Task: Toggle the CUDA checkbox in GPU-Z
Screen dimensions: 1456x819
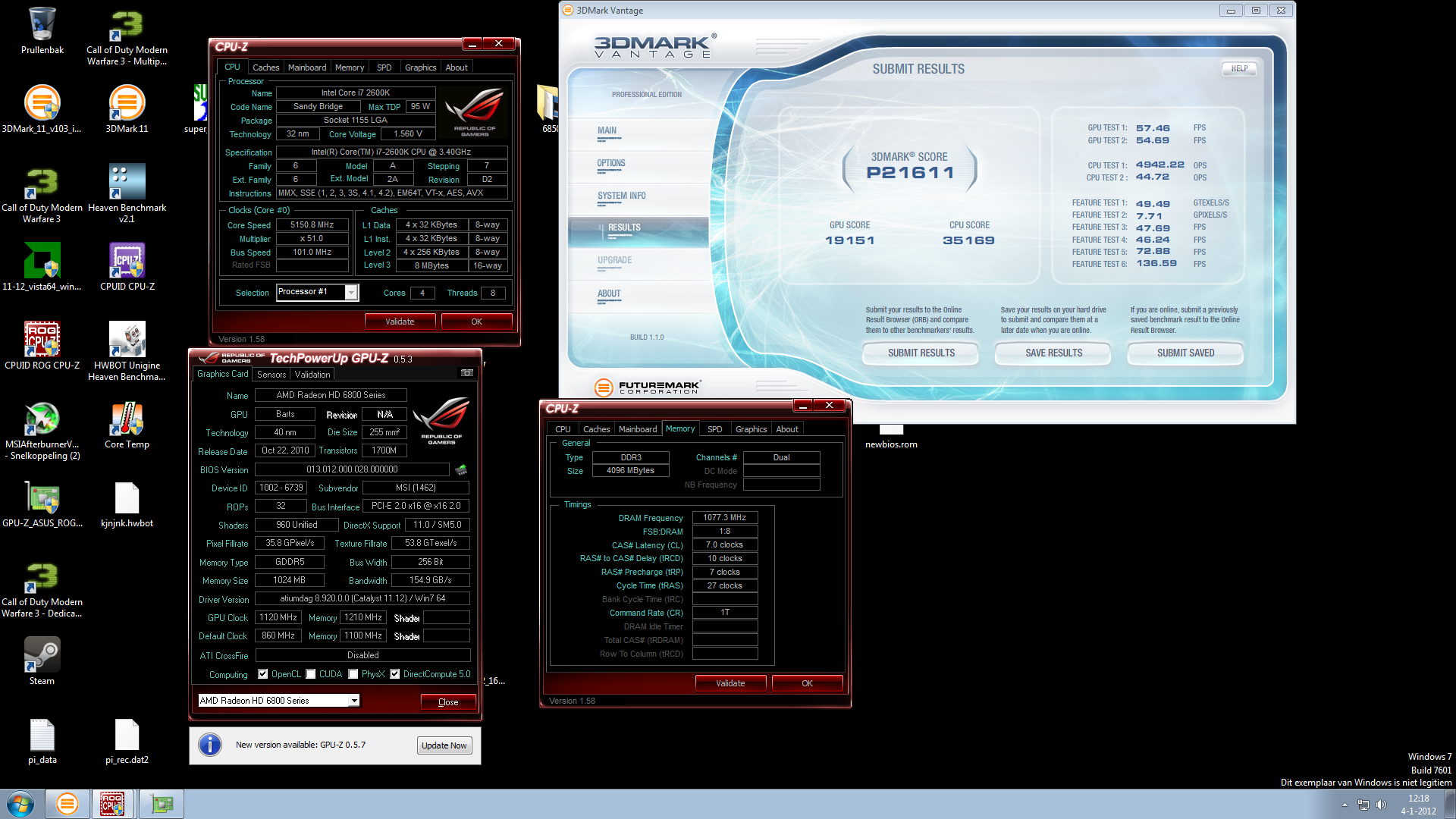Action: [x=311, y=674]
